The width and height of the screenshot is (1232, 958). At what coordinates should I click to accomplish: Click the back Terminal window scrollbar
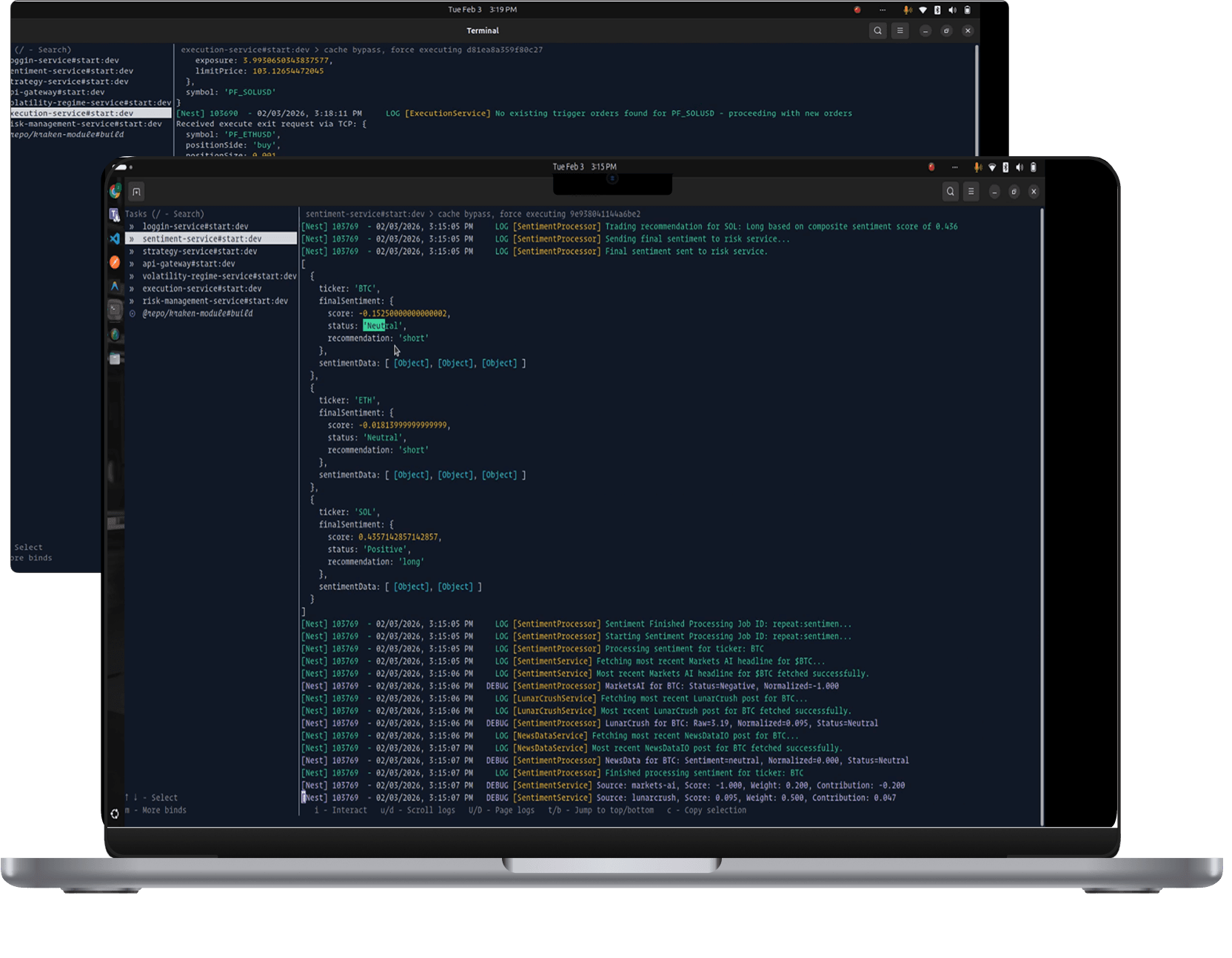pyautogui.click(x=977, y=100)
